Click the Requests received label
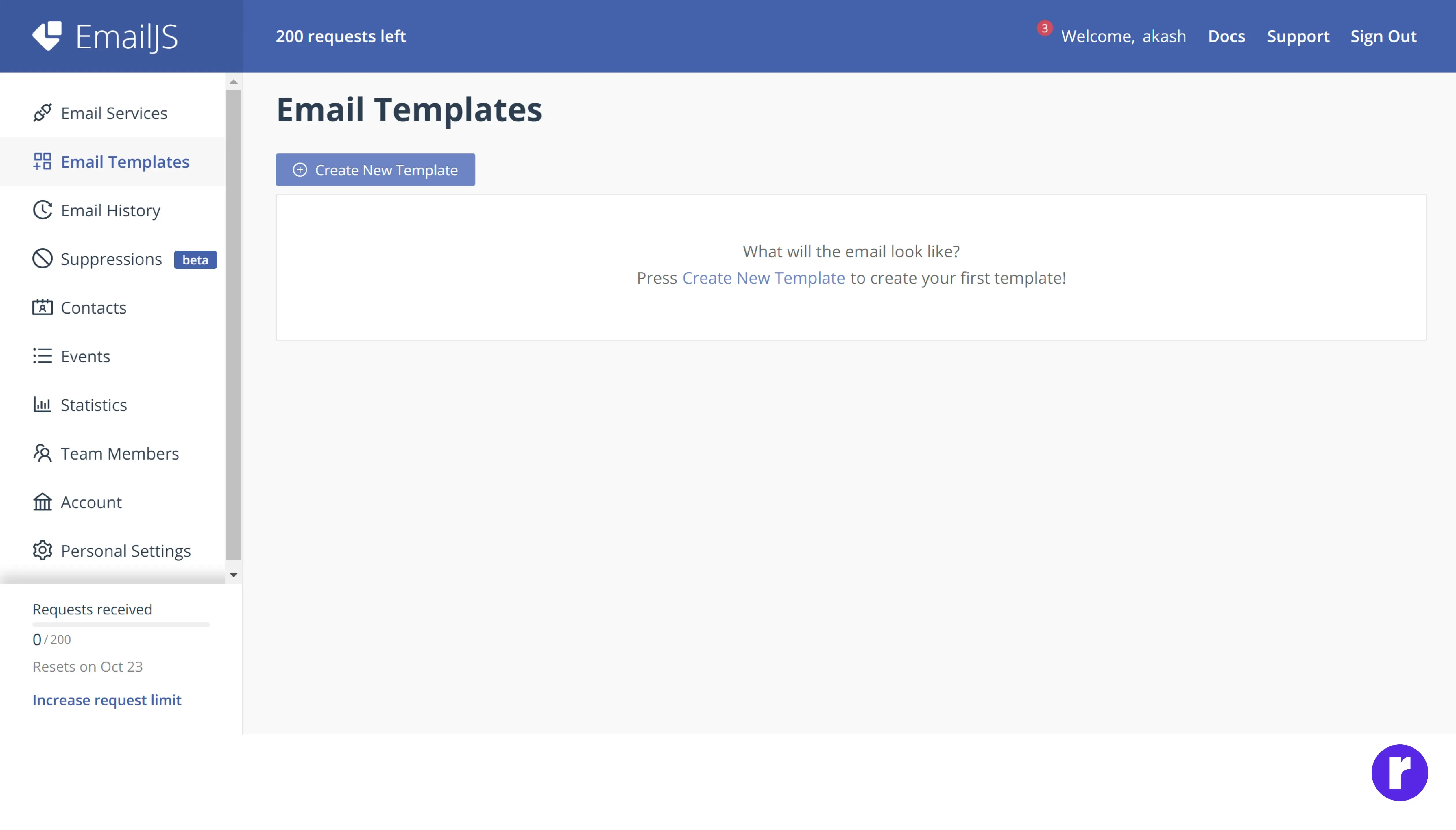Screen dimensions: 1456x830 point(93,609)
